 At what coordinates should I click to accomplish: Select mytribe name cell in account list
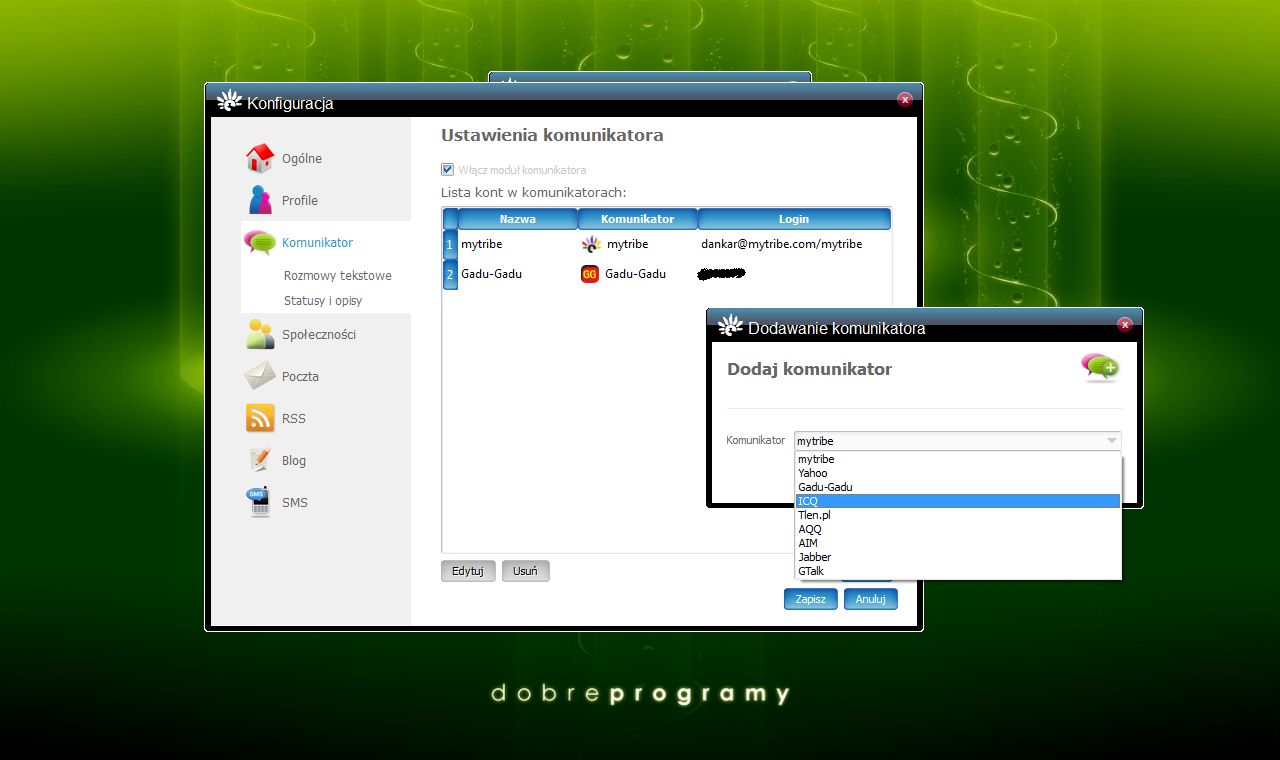(x=518, y=244)
